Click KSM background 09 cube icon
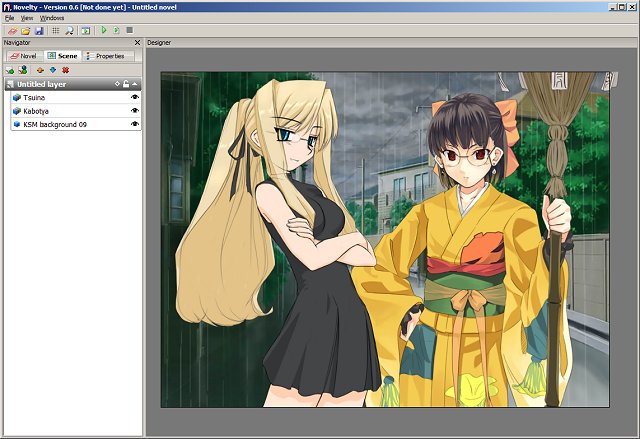Screen dimensions: 640x439 click(x=17, y=124)
